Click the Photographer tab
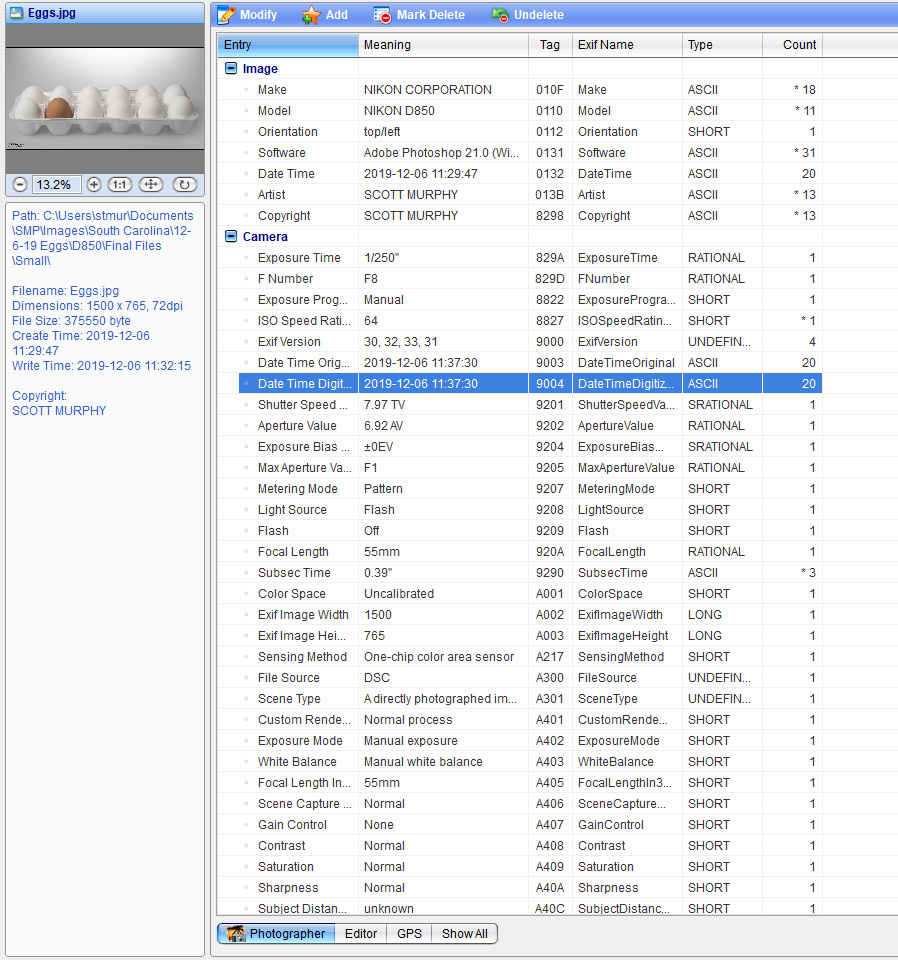The width and height of the screenshot is (898, 960). coord(276,934)
